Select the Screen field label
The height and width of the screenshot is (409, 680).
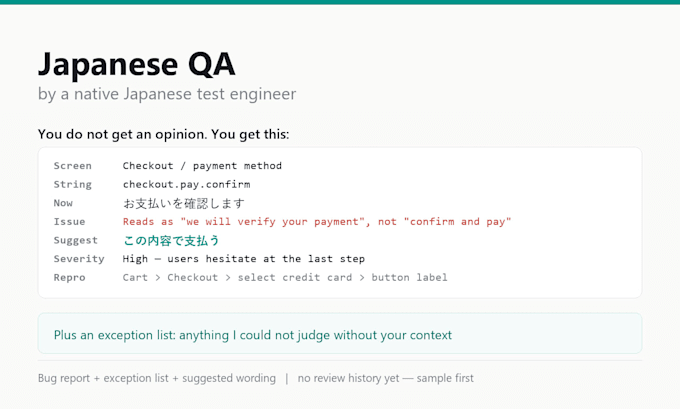pyautogui.click(x=72, y=166)
